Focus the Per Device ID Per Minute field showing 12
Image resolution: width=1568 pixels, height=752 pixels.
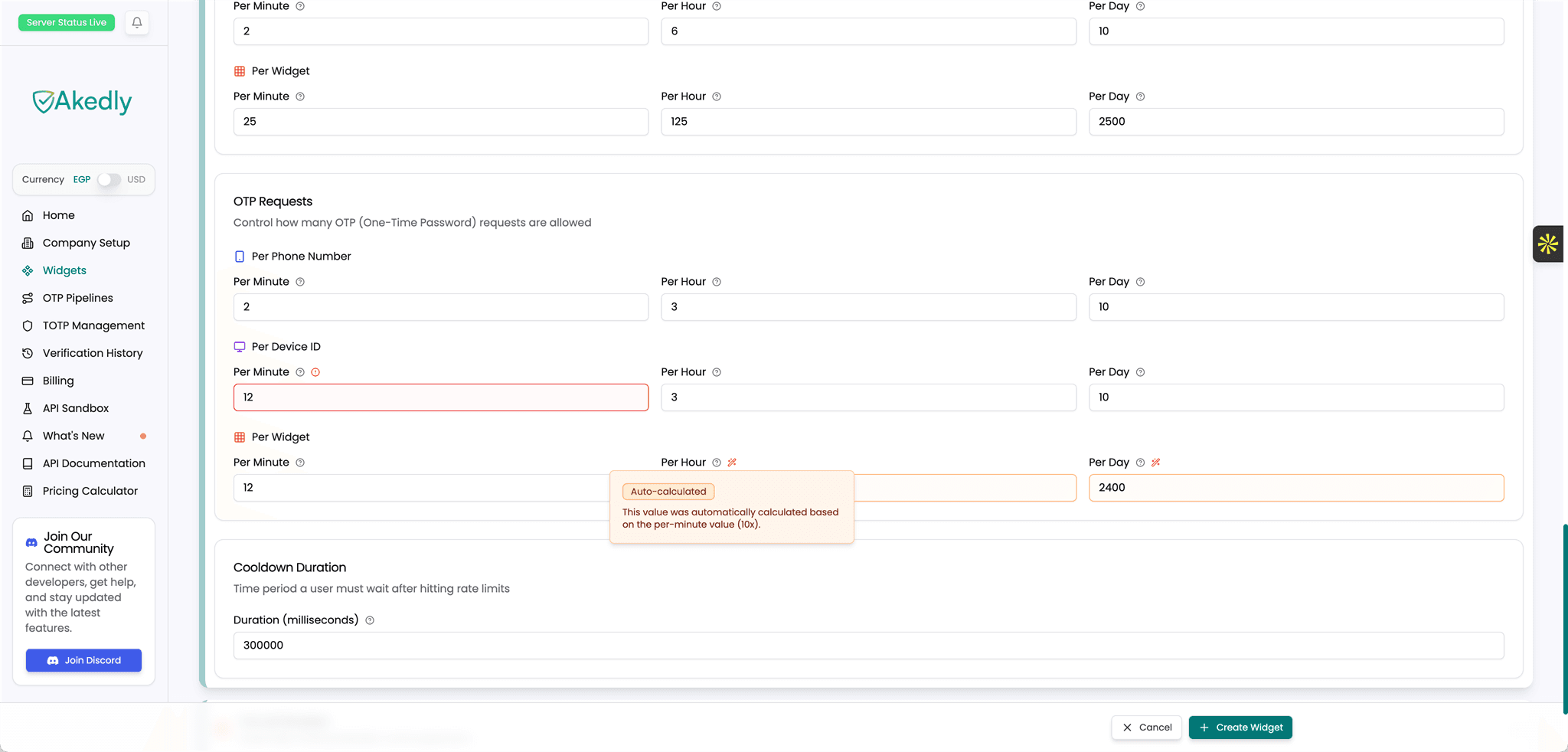coord(441,397)
